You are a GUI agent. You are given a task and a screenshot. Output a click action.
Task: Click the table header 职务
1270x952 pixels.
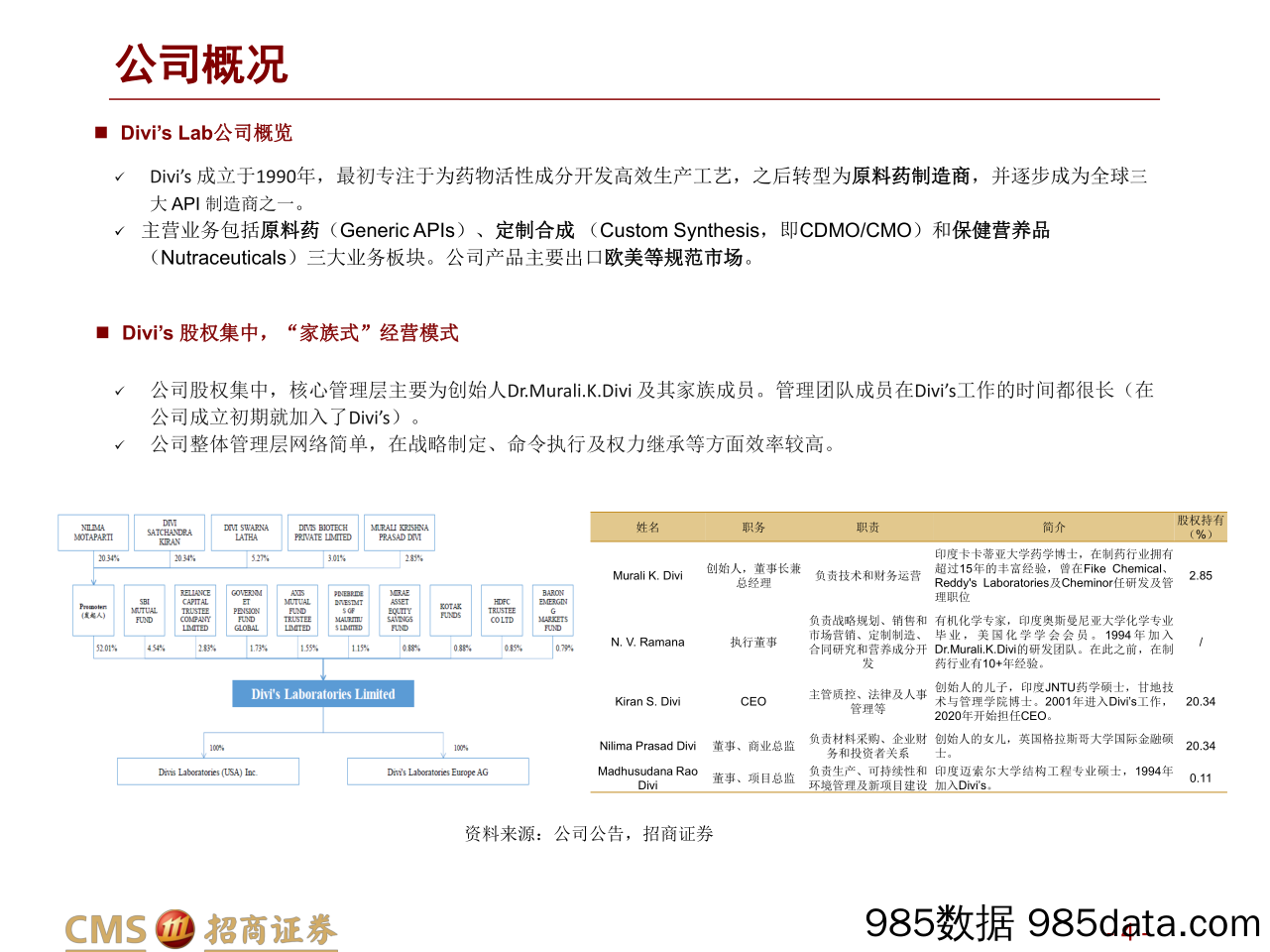click(x=753, y=528)
